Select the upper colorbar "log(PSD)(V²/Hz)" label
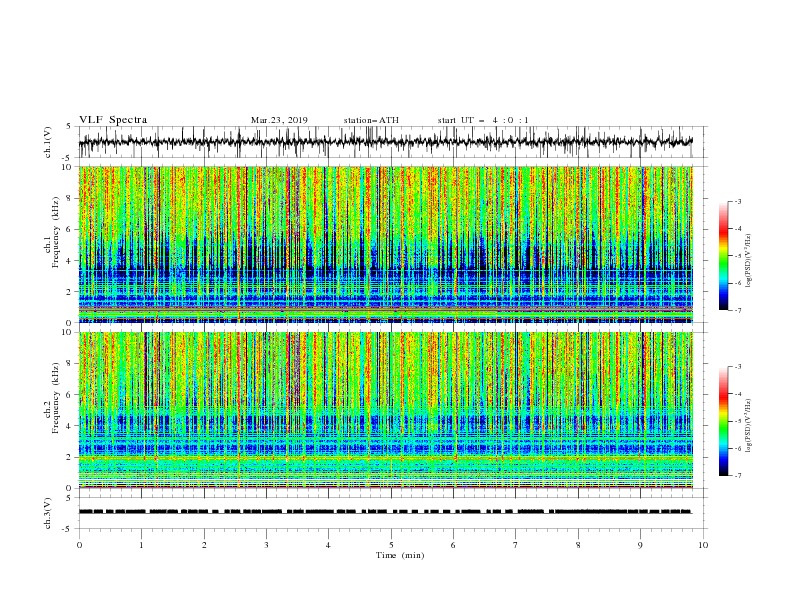This screenshot has height=612, width=792. [x=748, y=261]
